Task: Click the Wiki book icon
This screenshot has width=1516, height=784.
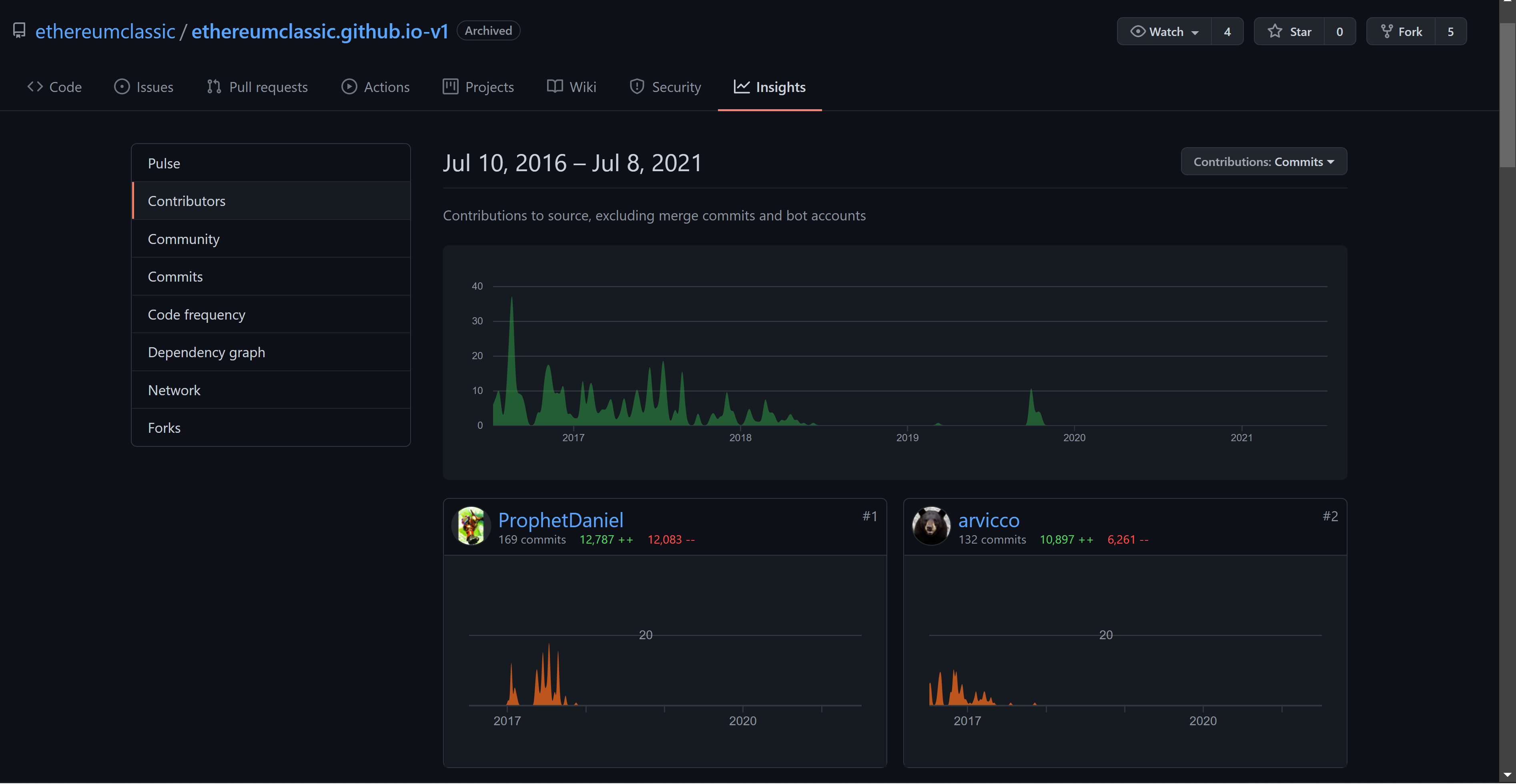Action: tap(554, 87)
